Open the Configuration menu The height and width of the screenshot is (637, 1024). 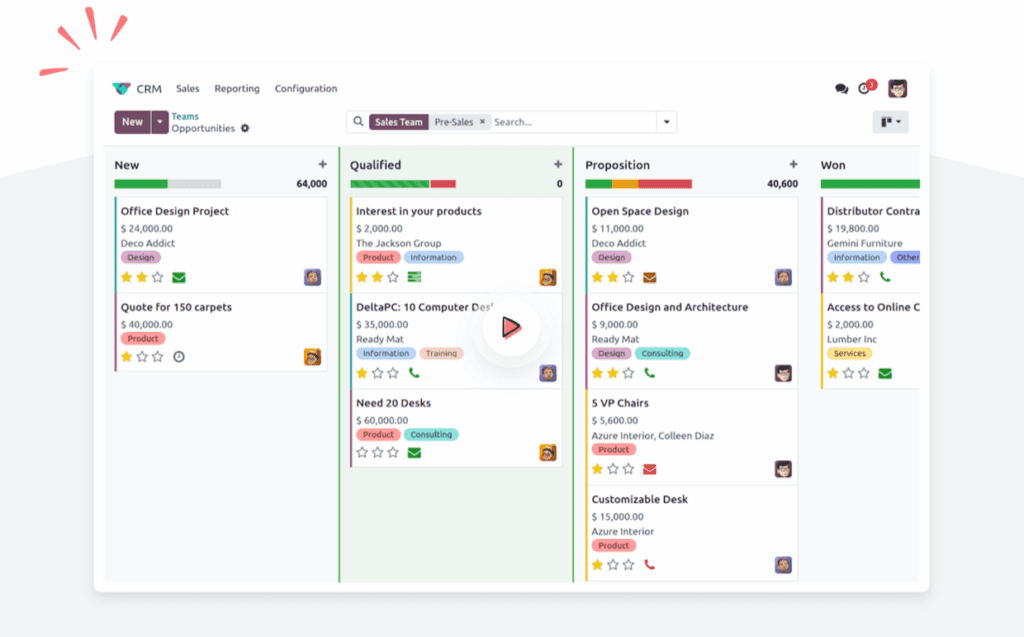[305, 88]
